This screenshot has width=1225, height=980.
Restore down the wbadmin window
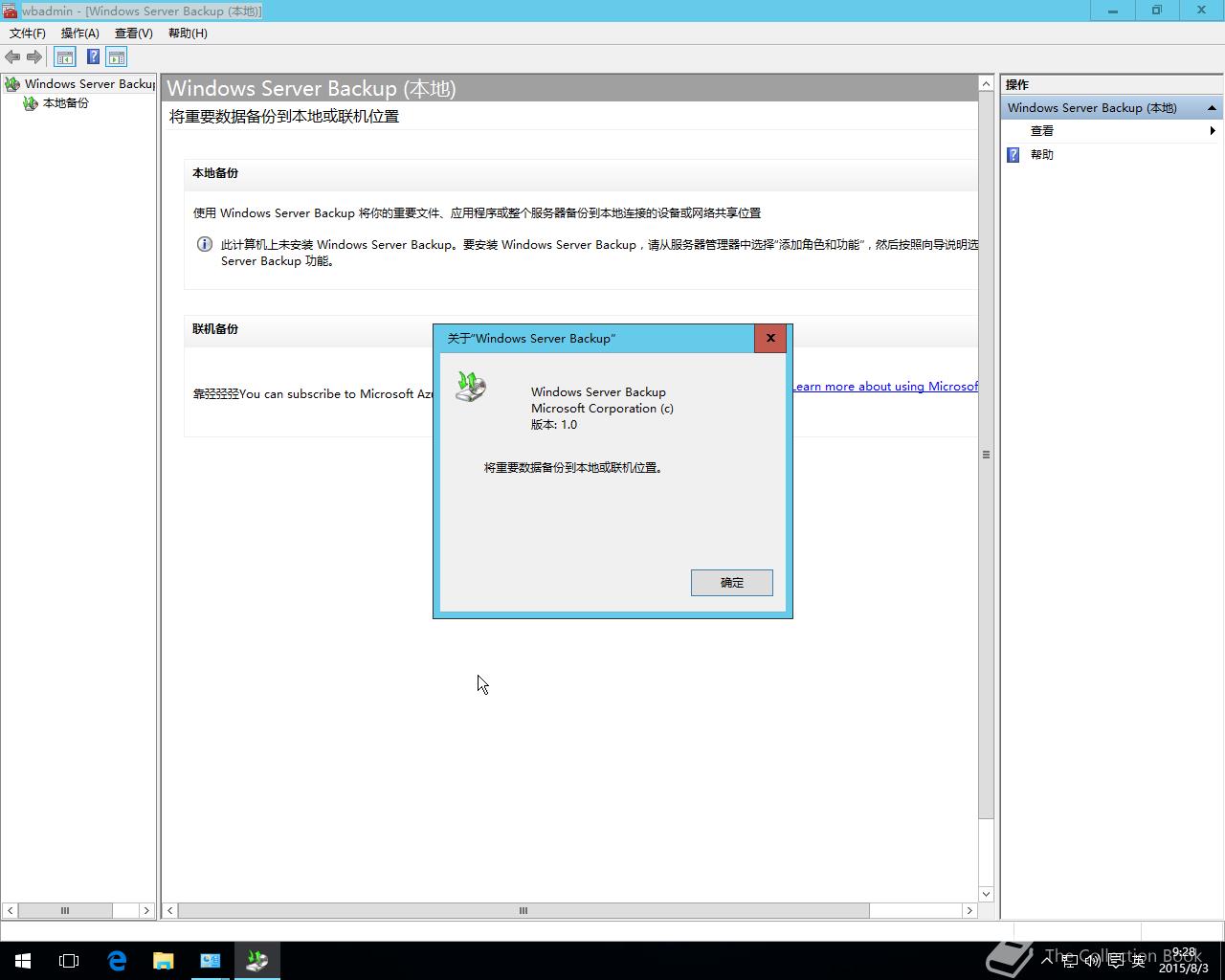pyautogui.click(x=1157, y=11)
